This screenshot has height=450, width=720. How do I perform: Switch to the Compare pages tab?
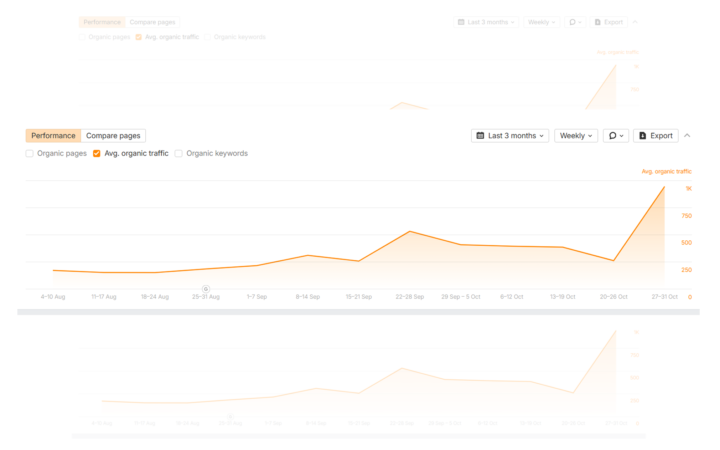click(x=113, y=135)
